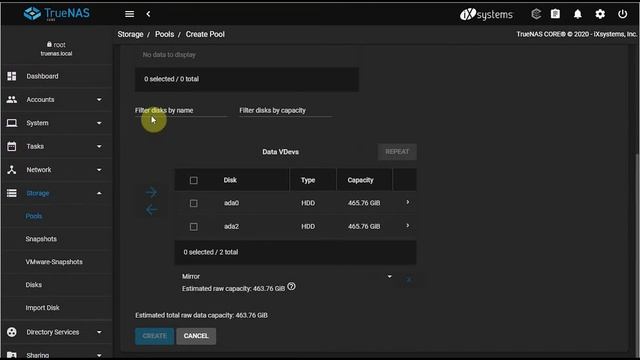This screenshot has height=360, width=640.
Task: Click the CREATE button
Action: tap(154, 336)
